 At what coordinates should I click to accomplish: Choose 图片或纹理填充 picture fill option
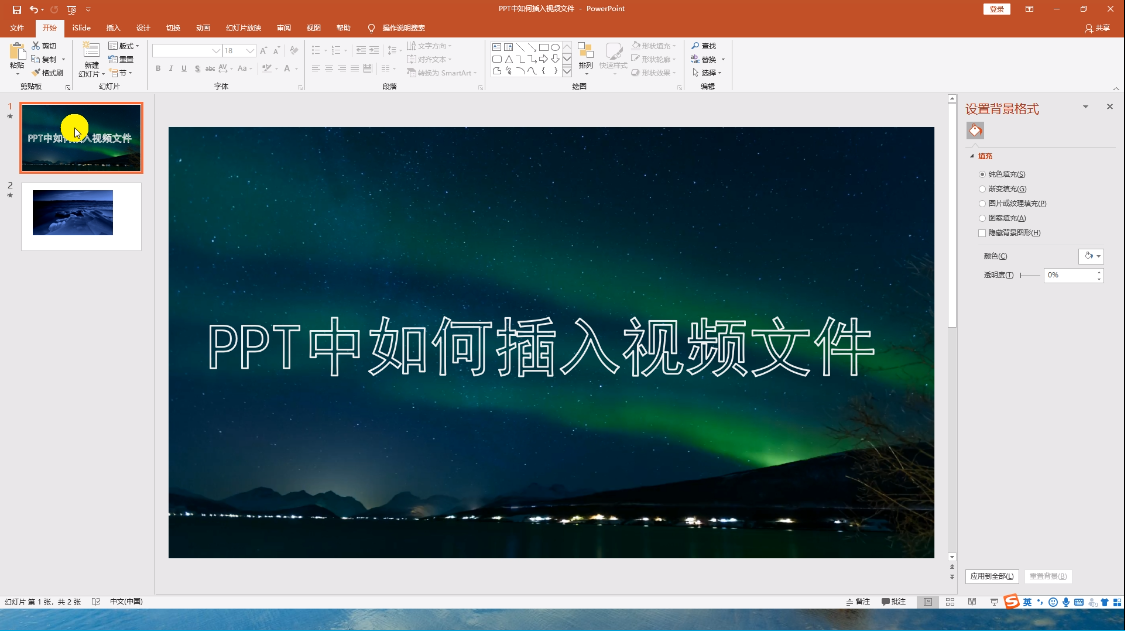pyautogui.click(x=982, y=203)
